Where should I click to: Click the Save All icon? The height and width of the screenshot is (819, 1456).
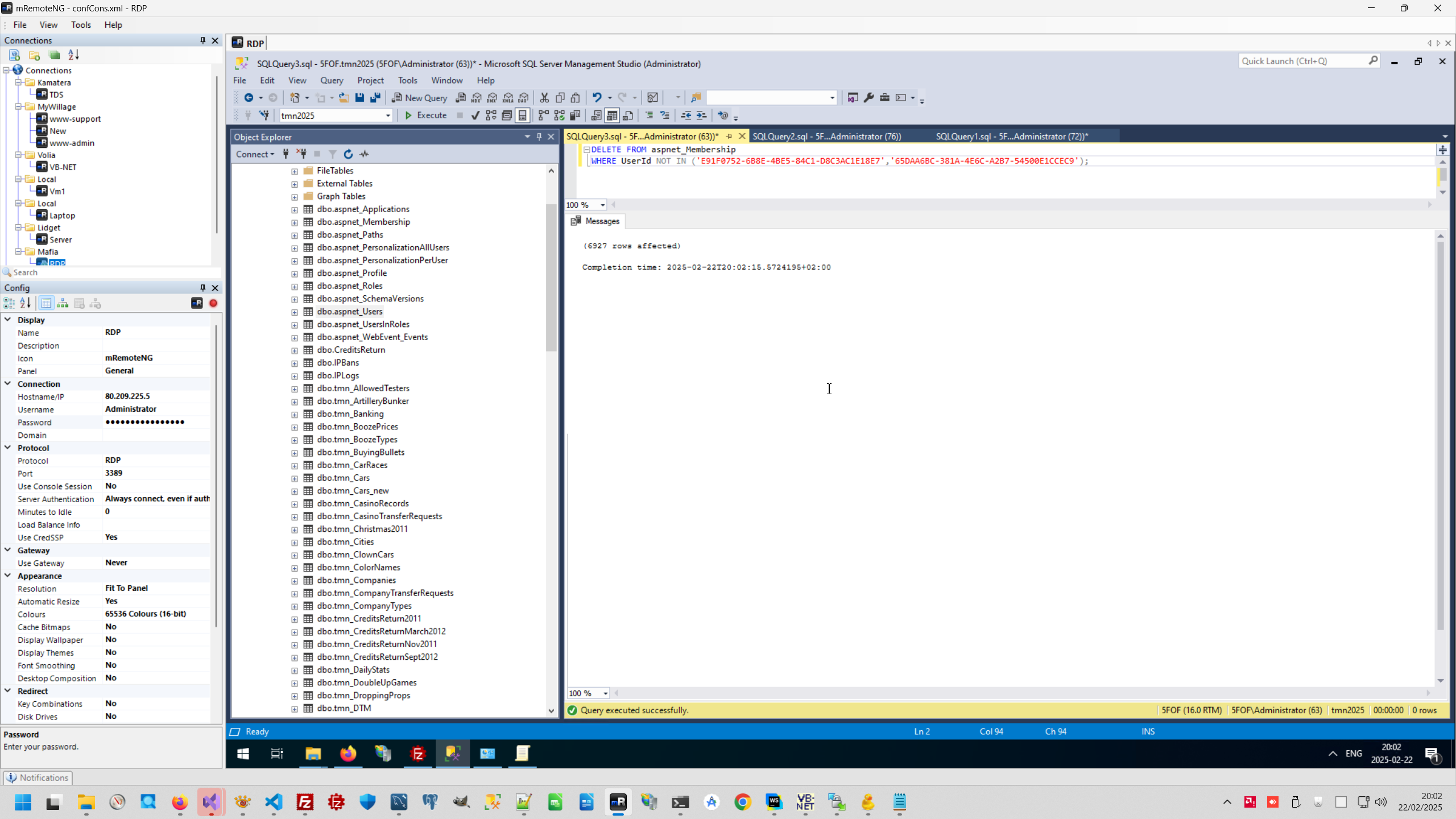375,98
